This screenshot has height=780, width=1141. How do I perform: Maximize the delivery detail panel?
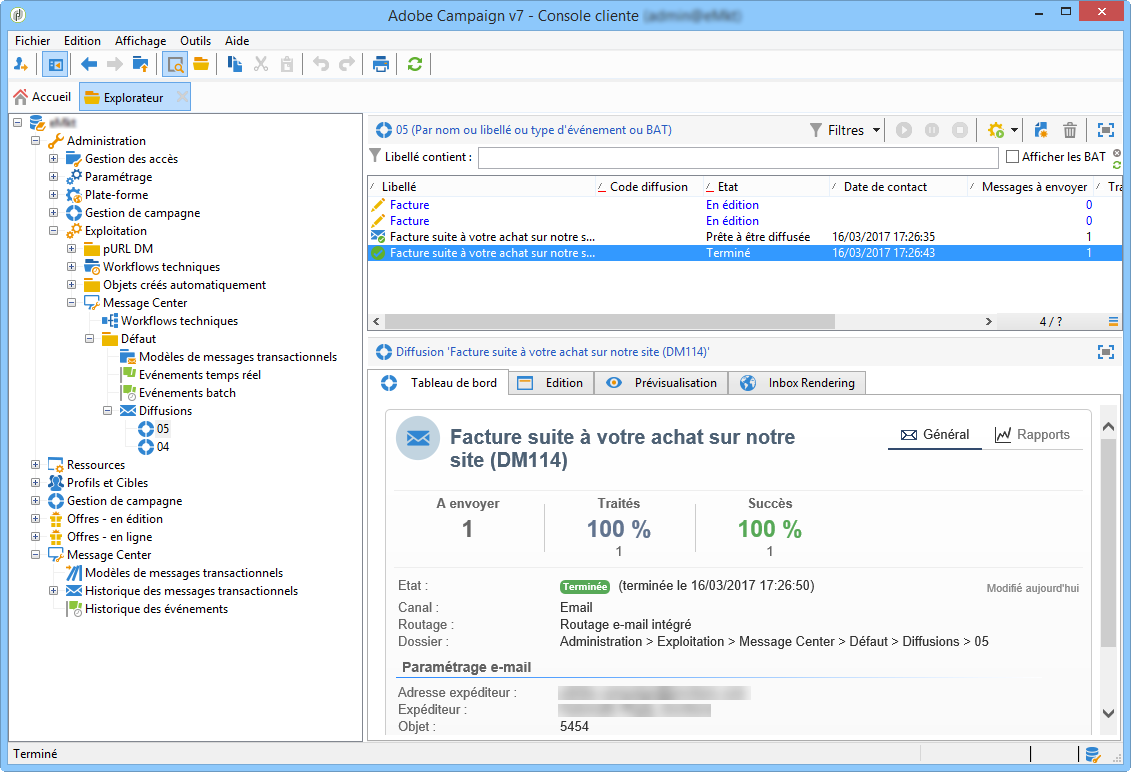(1105, 352)
